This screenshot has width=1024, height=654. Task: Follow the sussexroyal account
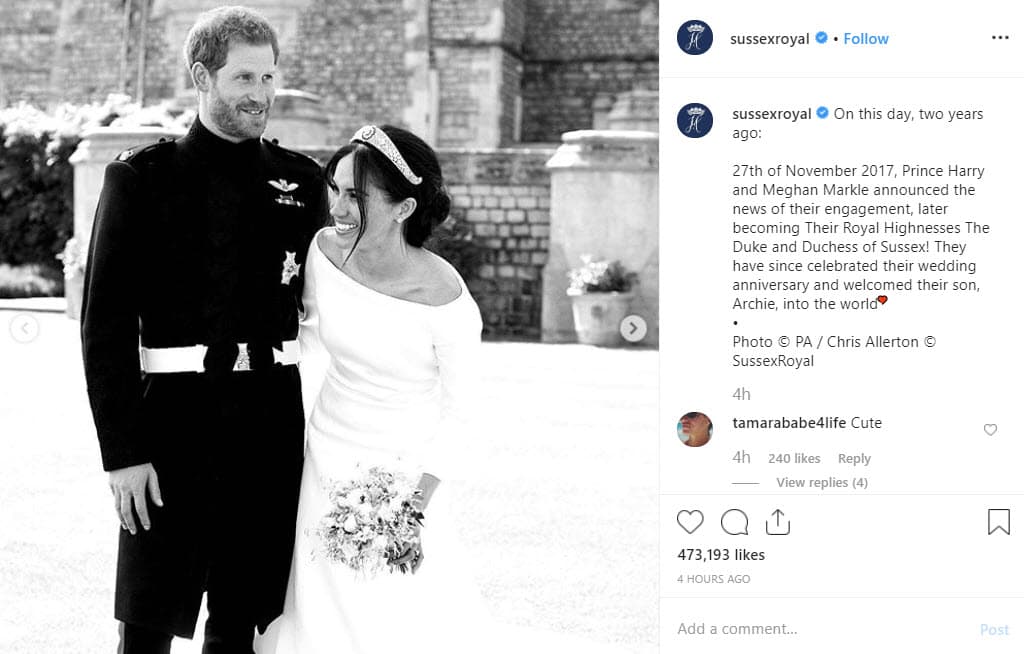tap(865, 38)
